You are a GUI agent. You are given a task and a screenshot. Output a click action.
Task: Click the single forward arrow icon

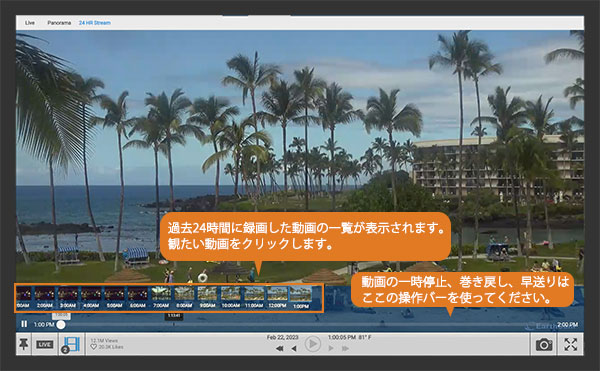pos(331,348)
